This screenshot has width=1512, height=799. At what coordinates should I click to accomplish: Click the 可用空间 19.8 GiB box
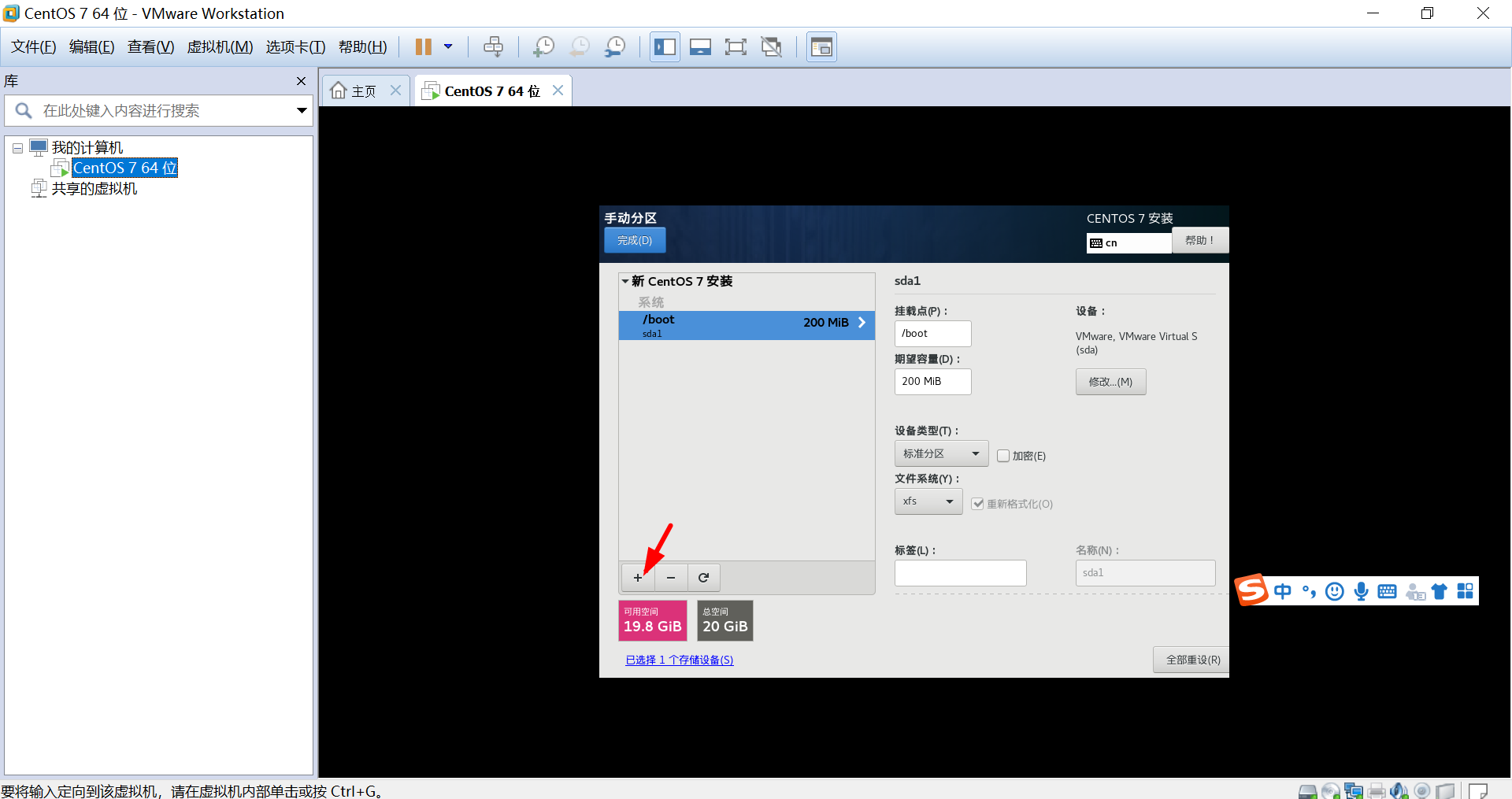[x=652, y=620]
